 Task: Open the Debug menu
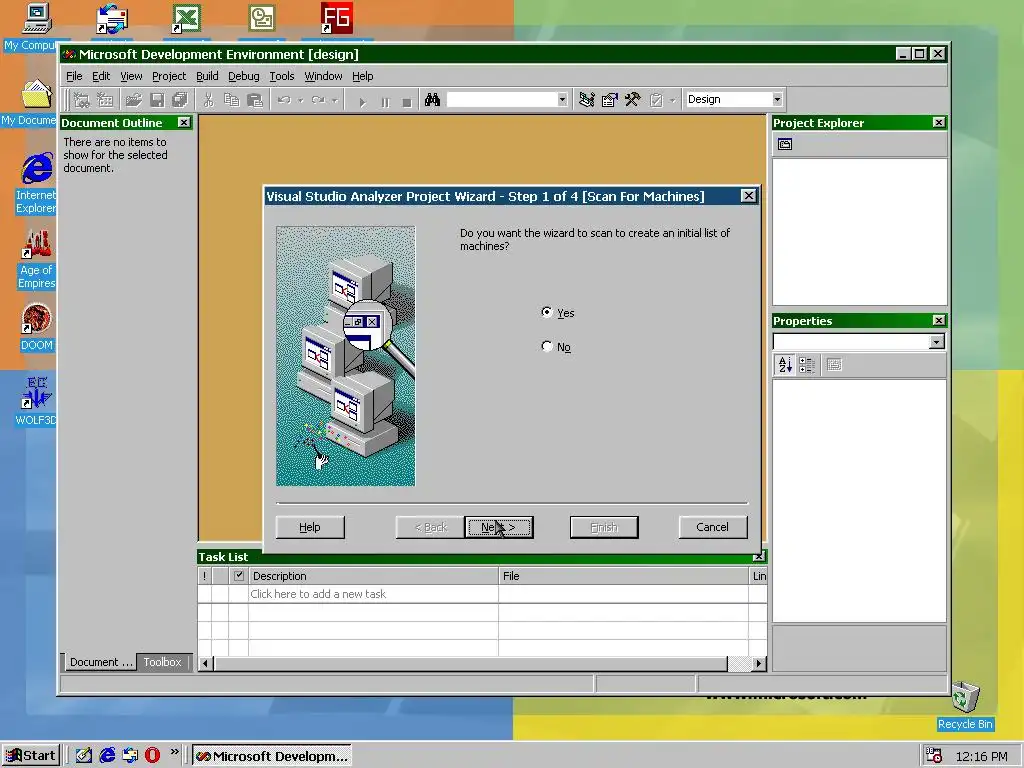pyautogui.click(x=244, y=76)
